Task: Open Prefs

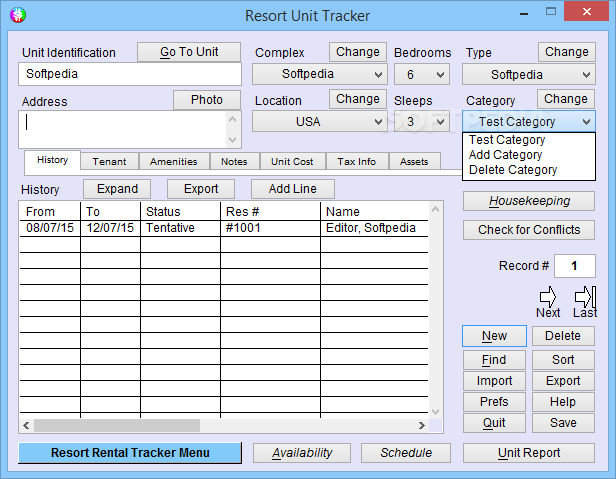Action: [494, 402]
